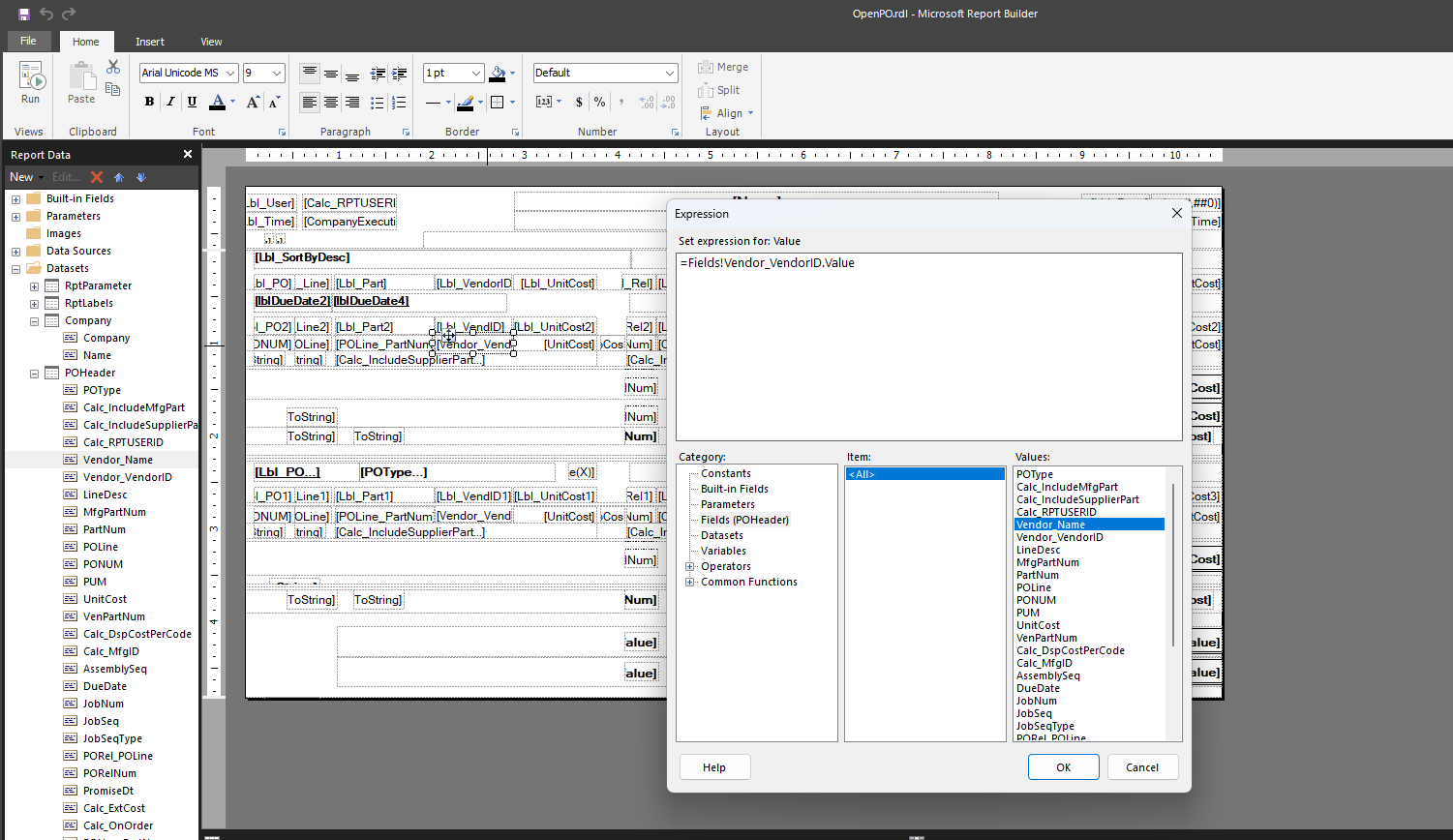The image size is (1453, 840).
Task: Save the report with the floppy disk icon
Action: pos(24,14)
